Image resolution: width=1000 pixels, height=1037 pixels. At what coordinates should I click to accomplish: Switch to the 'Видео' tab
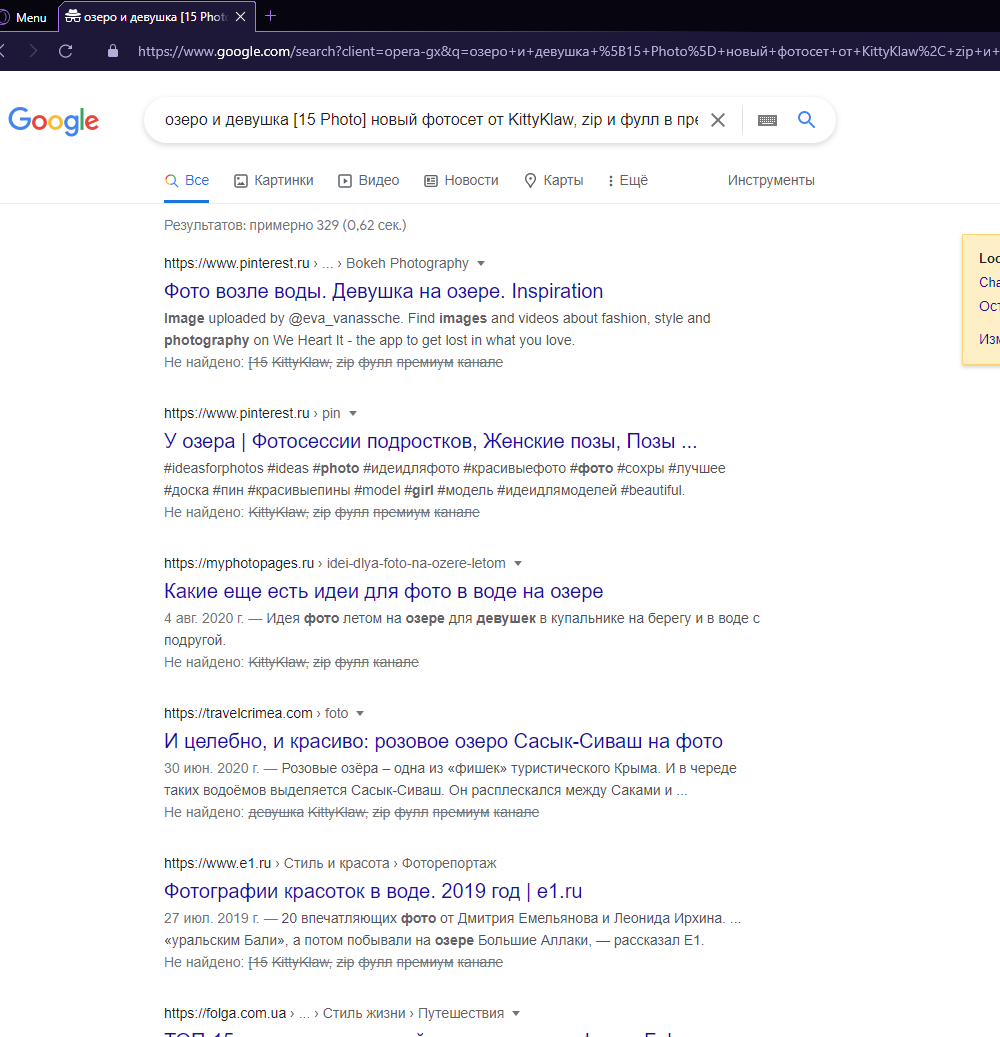click(368, 181)
